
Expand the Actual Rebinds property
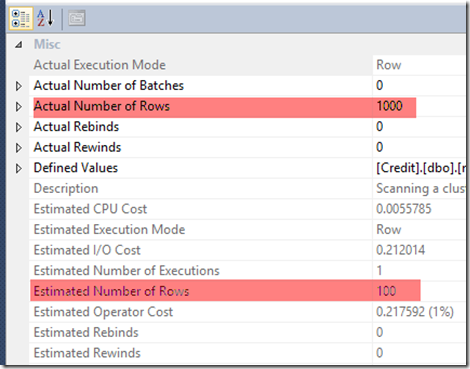pyautogui.click(x=19, y=127)
